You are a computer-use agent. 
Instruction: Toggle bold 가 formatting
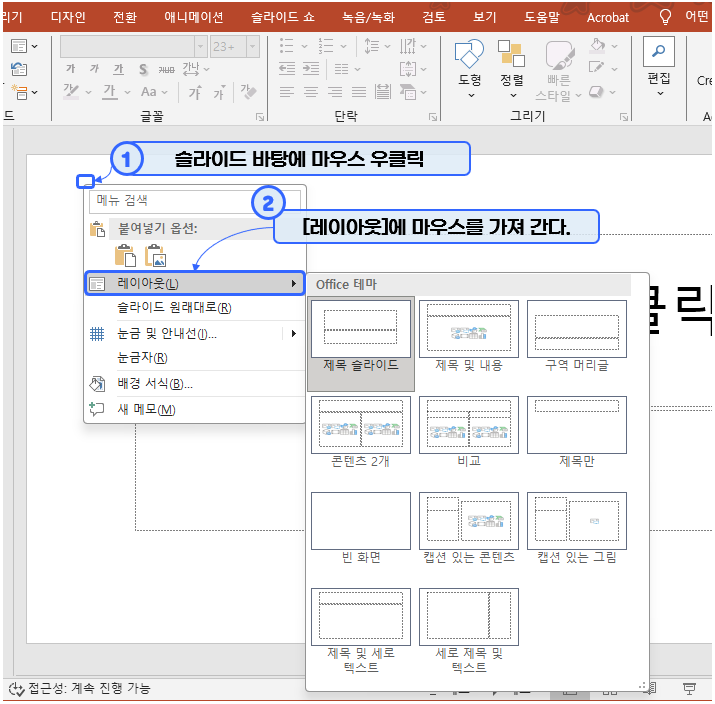tap(70, 69)
